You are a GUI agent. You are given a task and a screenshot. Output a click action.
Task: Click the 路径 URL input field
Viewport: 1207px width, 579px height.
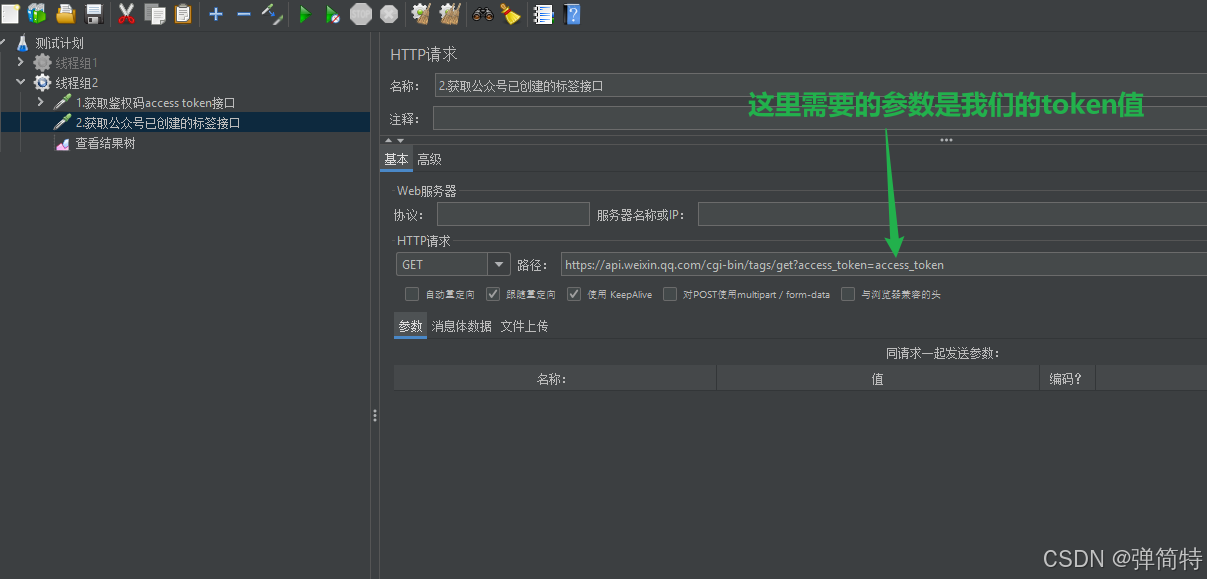pyautogui.click(x=800, y=263)
